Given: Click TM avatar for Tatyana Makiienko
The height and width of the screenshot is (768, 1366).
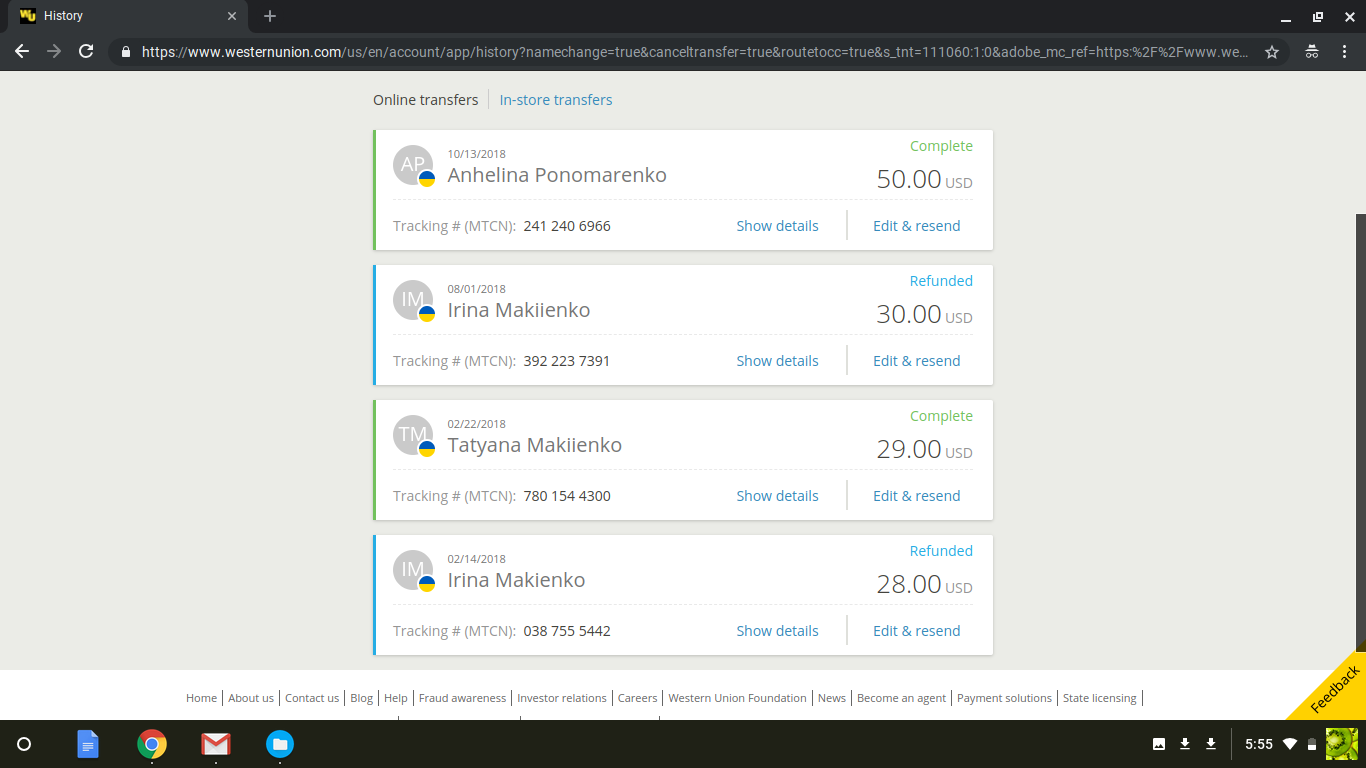Looking at the screenshot, I should pos(413,435).
